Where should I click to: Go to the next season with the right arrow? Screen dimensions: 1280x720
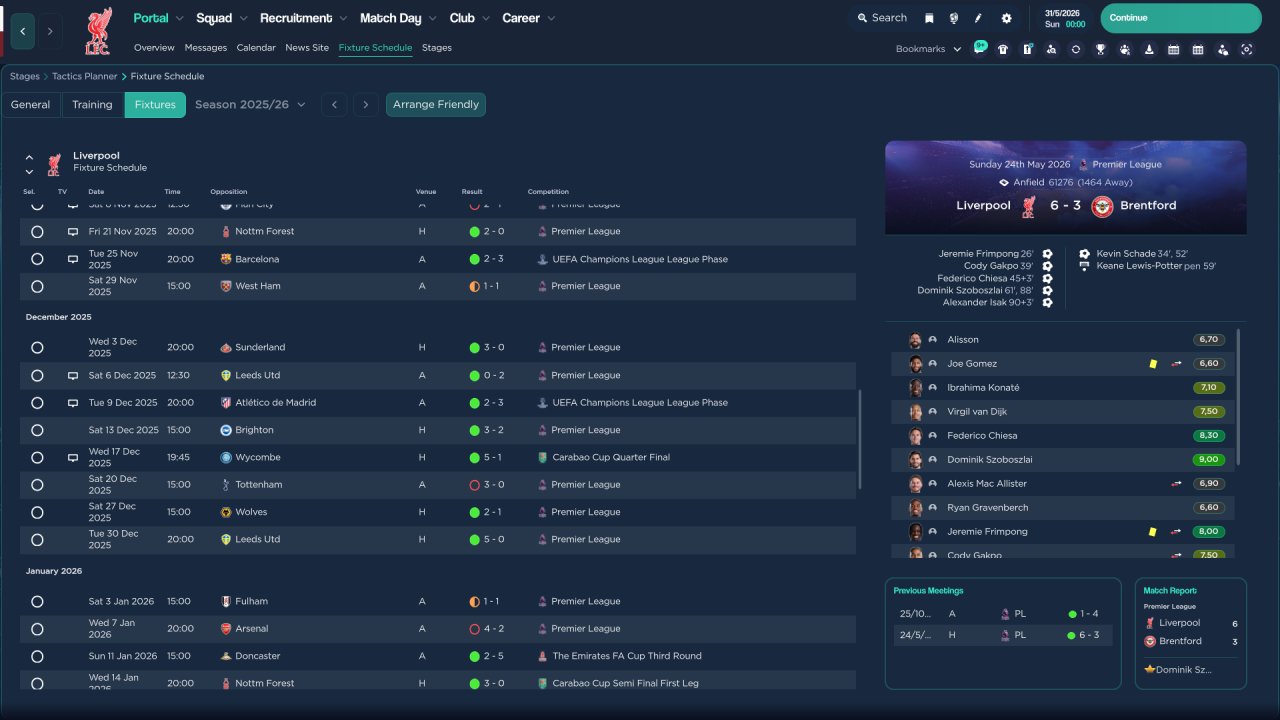366,105
